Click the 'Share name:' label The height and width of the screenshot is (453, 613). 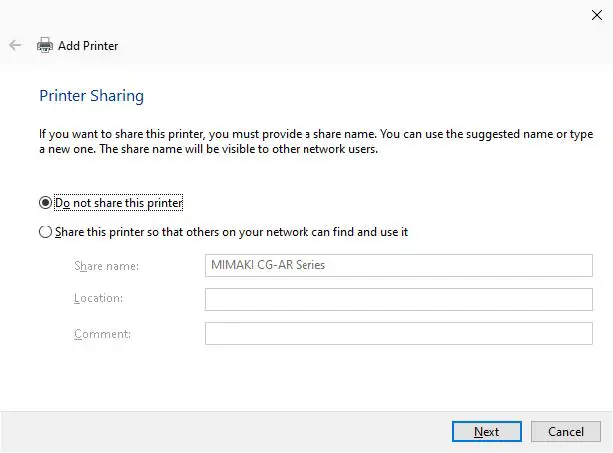tap(106, 266)
